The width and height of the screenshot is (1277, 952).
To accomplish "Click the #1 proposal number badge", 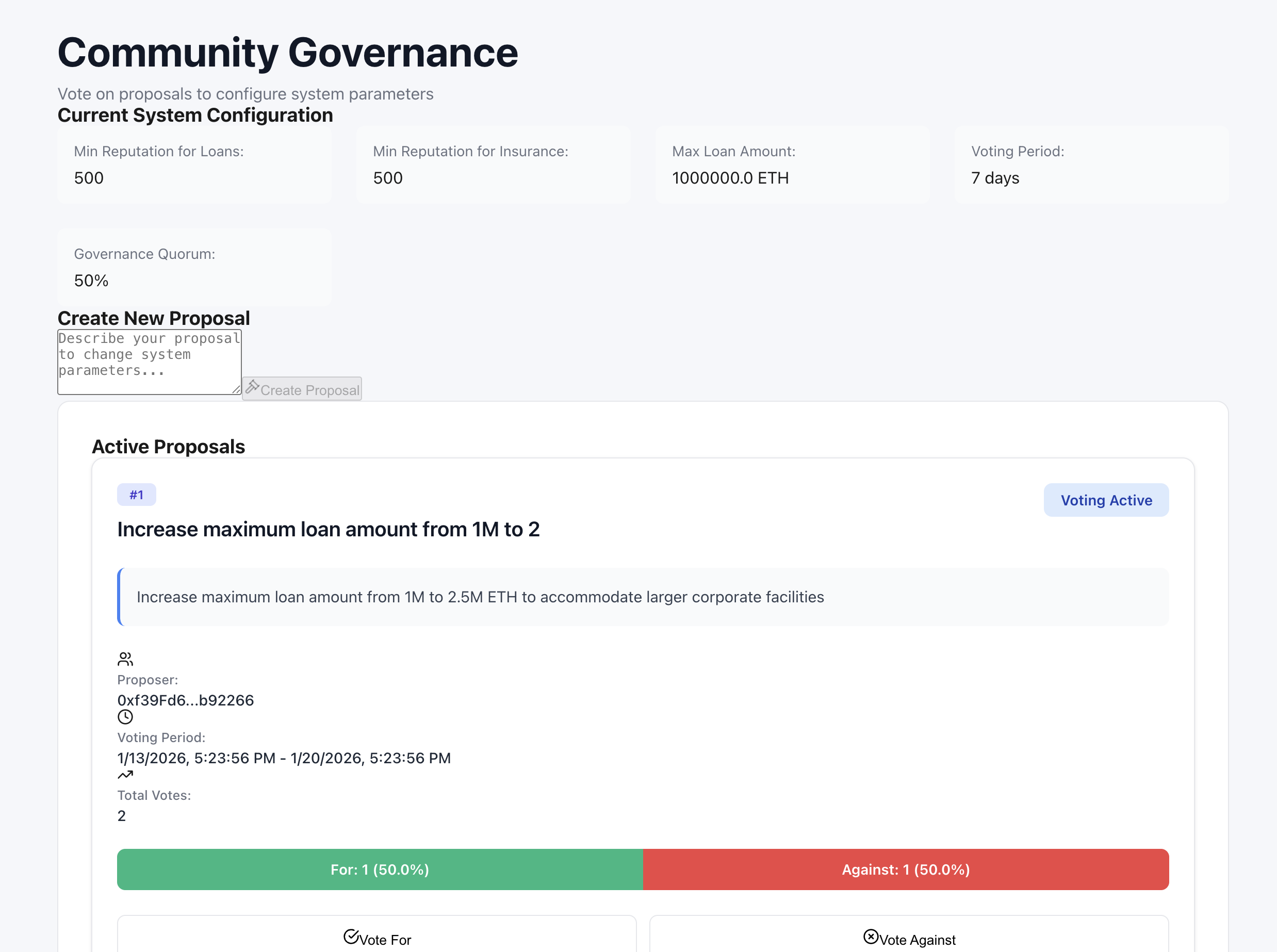I will pyautogui.click(x=137, y=495).
